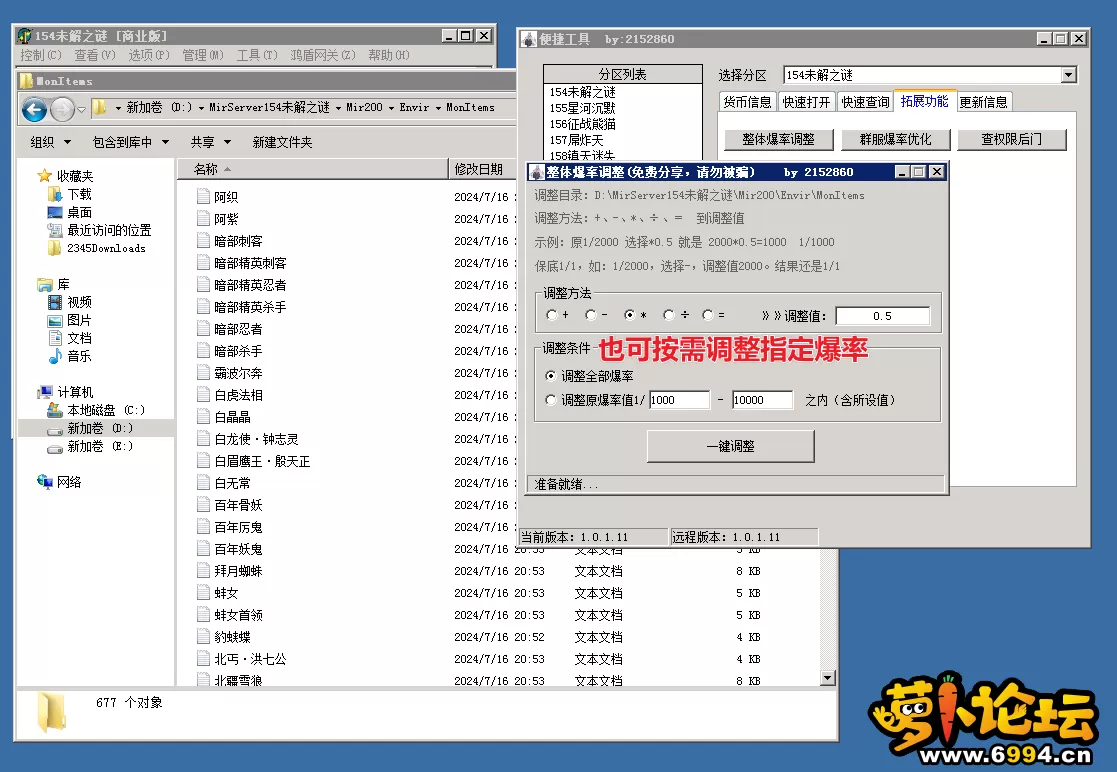Open 查看(V) menu
The height and width of the screenshot is (772, 1117).
(x=95, y=55)
